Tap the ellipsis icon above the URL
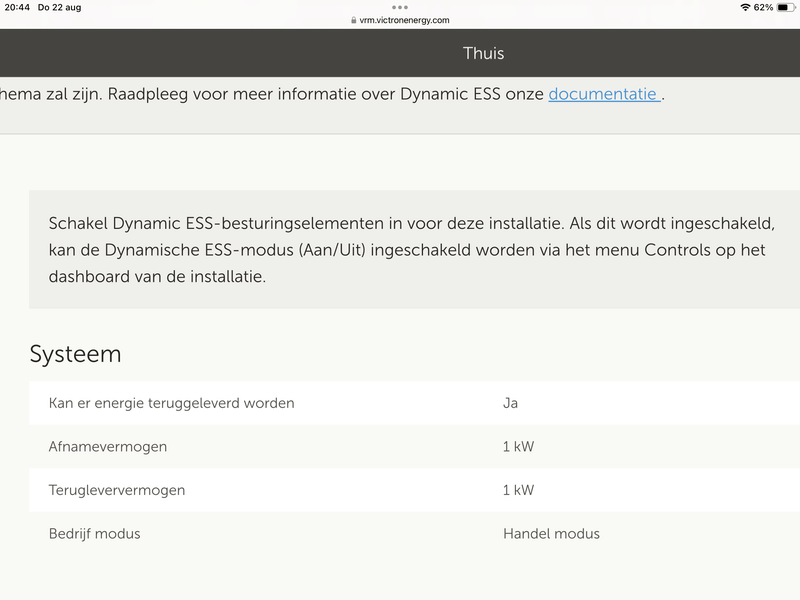Screen dimensions: 800x600 click(400, 8)
